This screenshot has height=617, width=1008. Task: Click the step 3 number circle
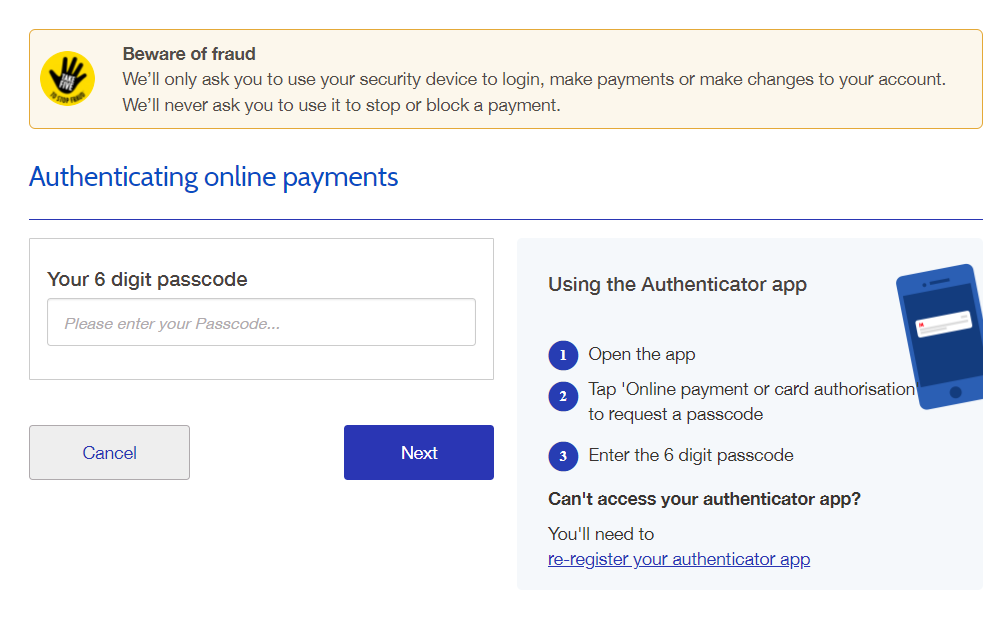pos(563,456)
